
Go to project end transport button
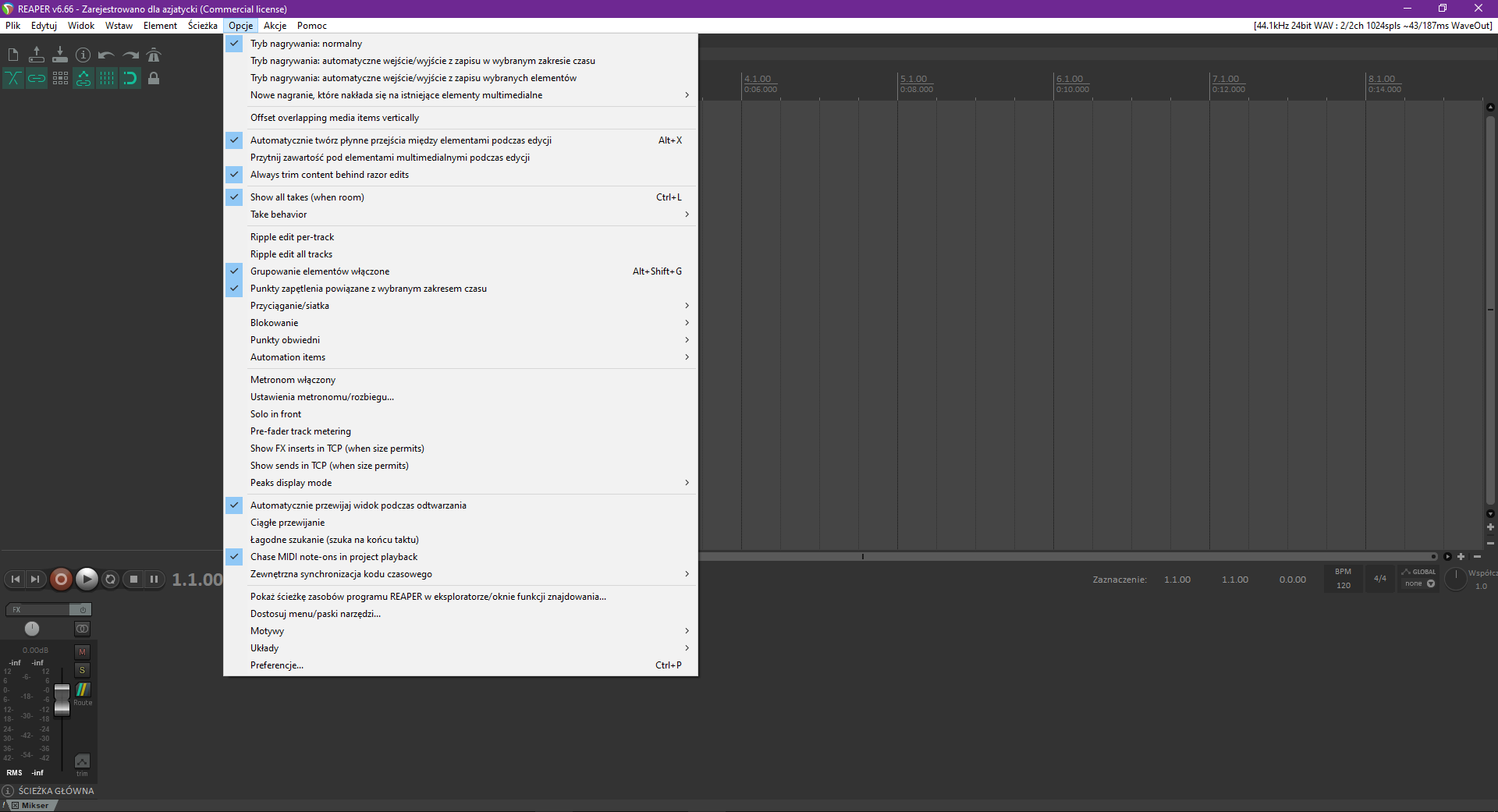pos(35,579)
